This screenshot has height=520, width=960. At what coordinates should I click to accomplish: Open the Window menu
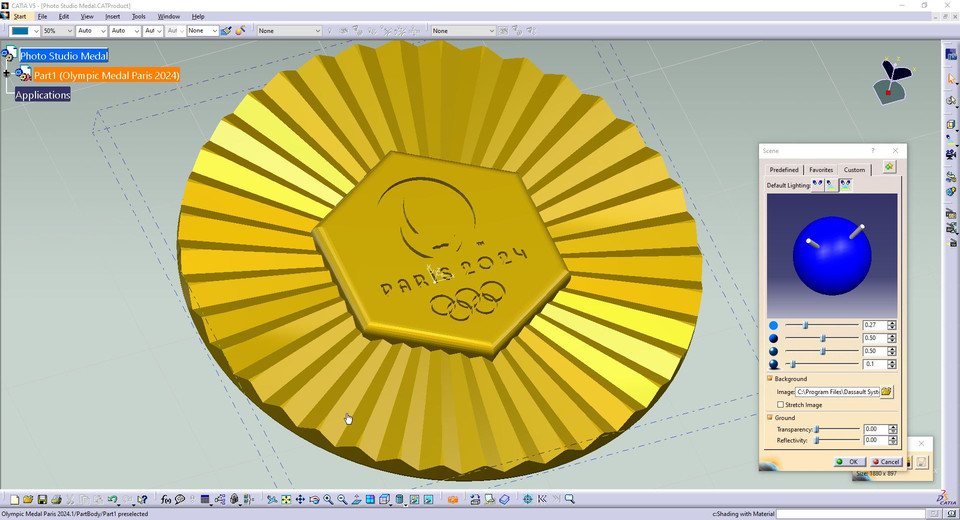tap(168, 17)
